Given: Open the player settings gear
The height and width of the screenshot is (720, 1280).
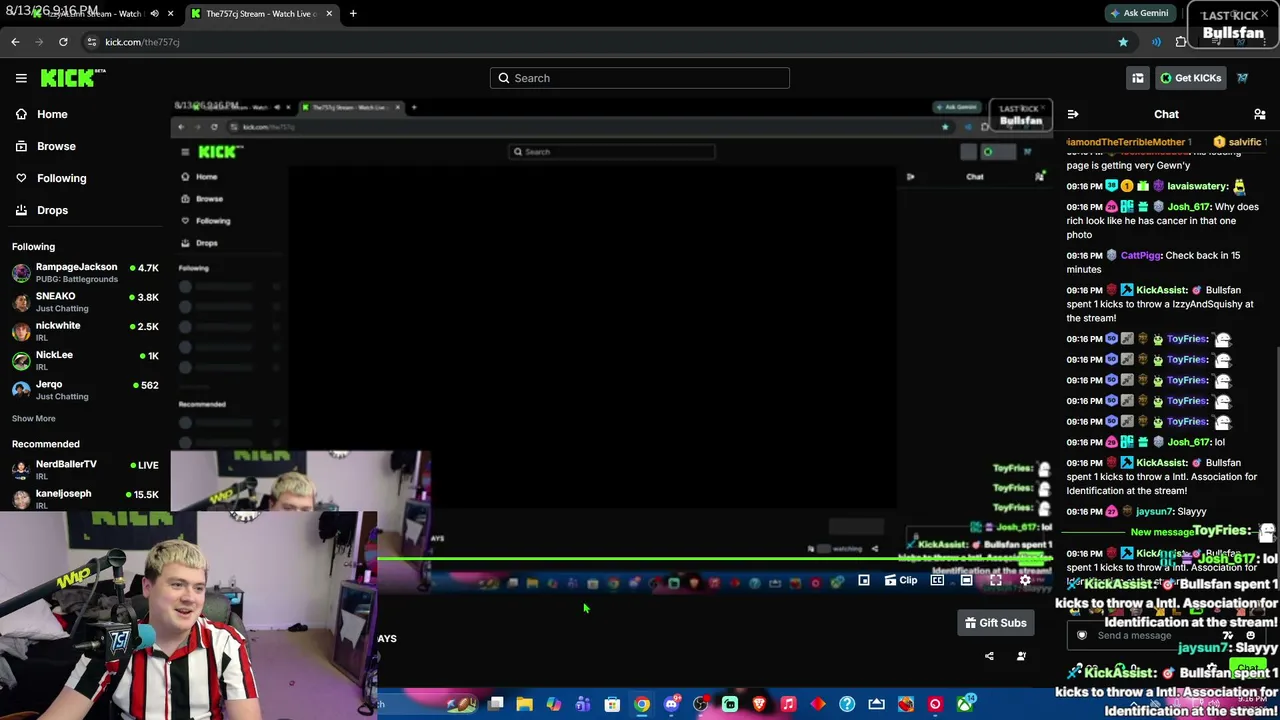Looking at the screenshot, I should (x=1025, y=580).
